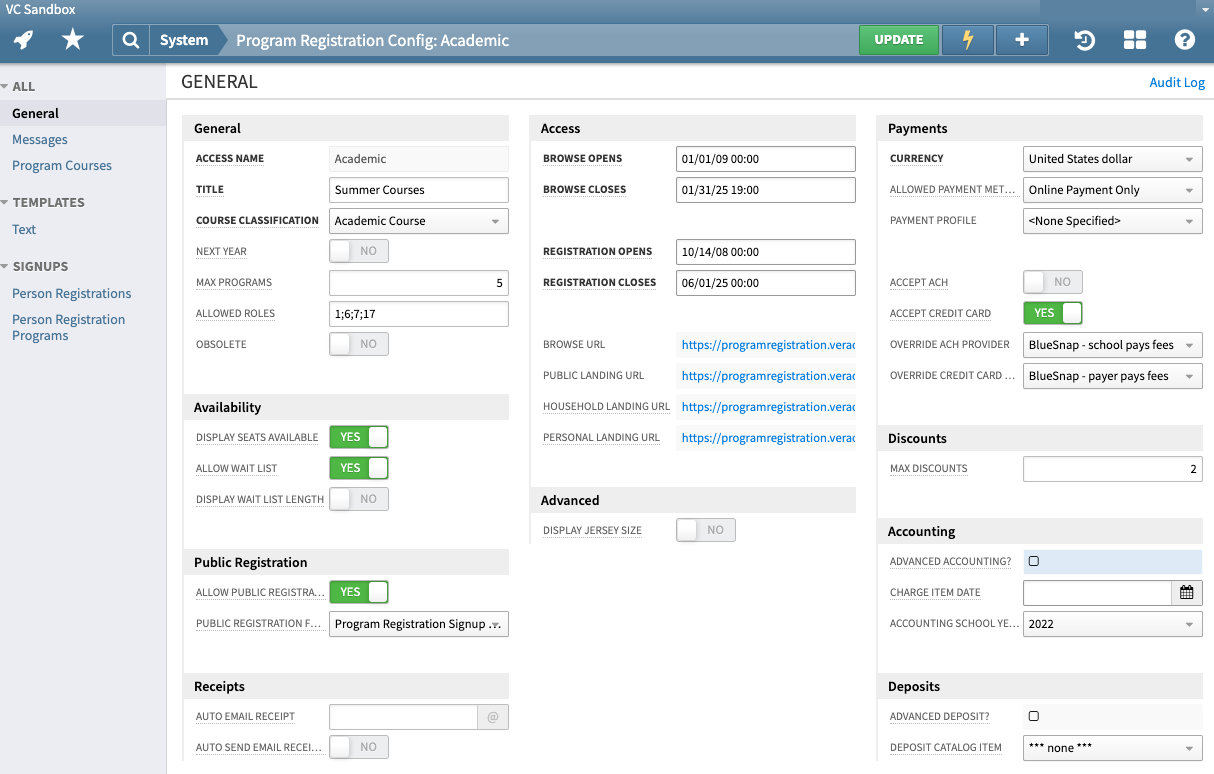
Task: Enable the Accept ACH toggle
Action: (1053, 282)
